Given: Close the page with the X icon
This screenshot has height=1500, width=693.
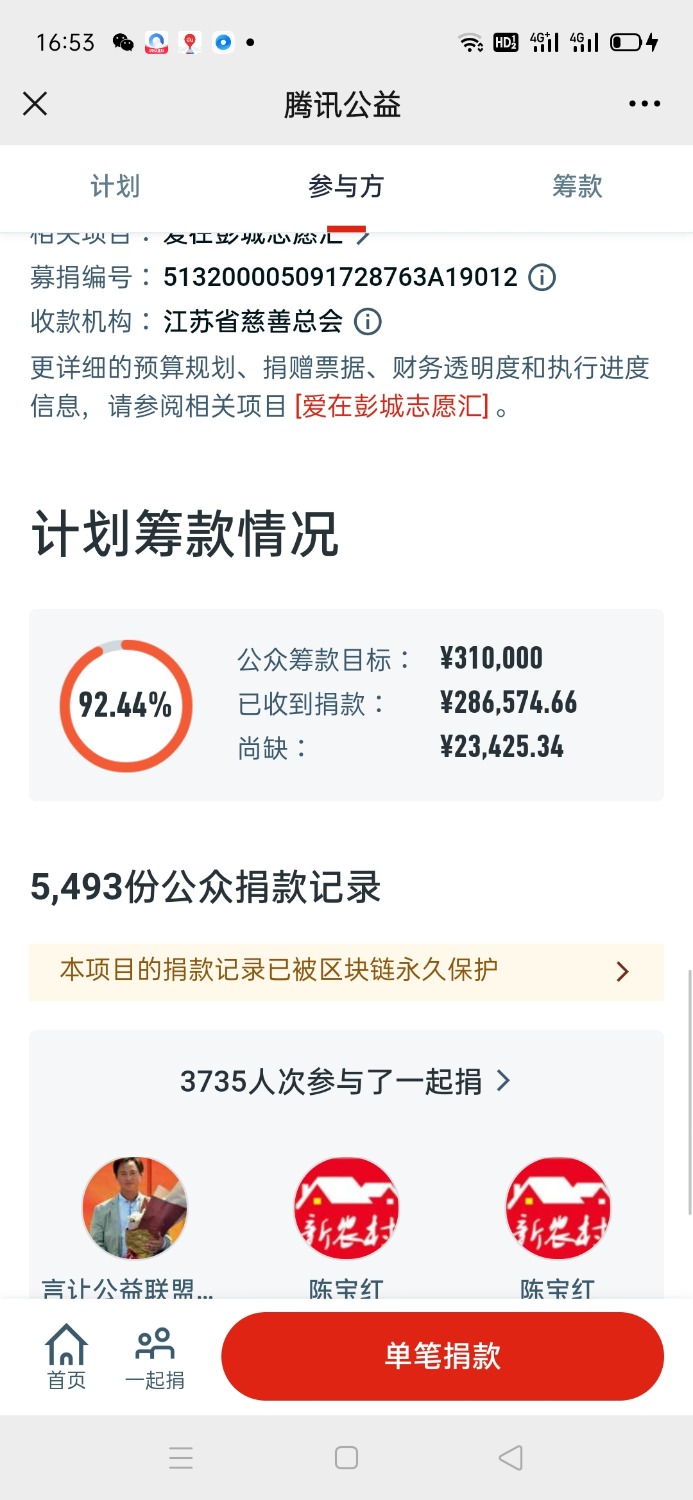Looking at the screenshot, I should (35, 104).
